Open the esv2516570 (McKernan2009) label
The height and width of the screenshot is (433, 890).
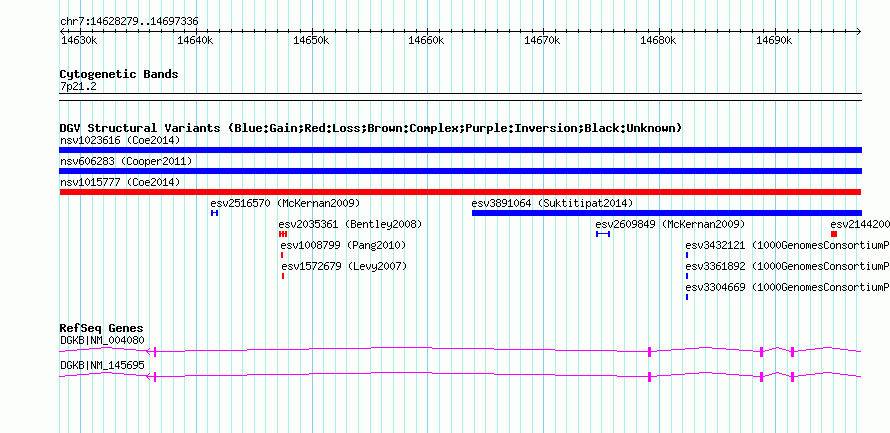[x=285, y=203]
